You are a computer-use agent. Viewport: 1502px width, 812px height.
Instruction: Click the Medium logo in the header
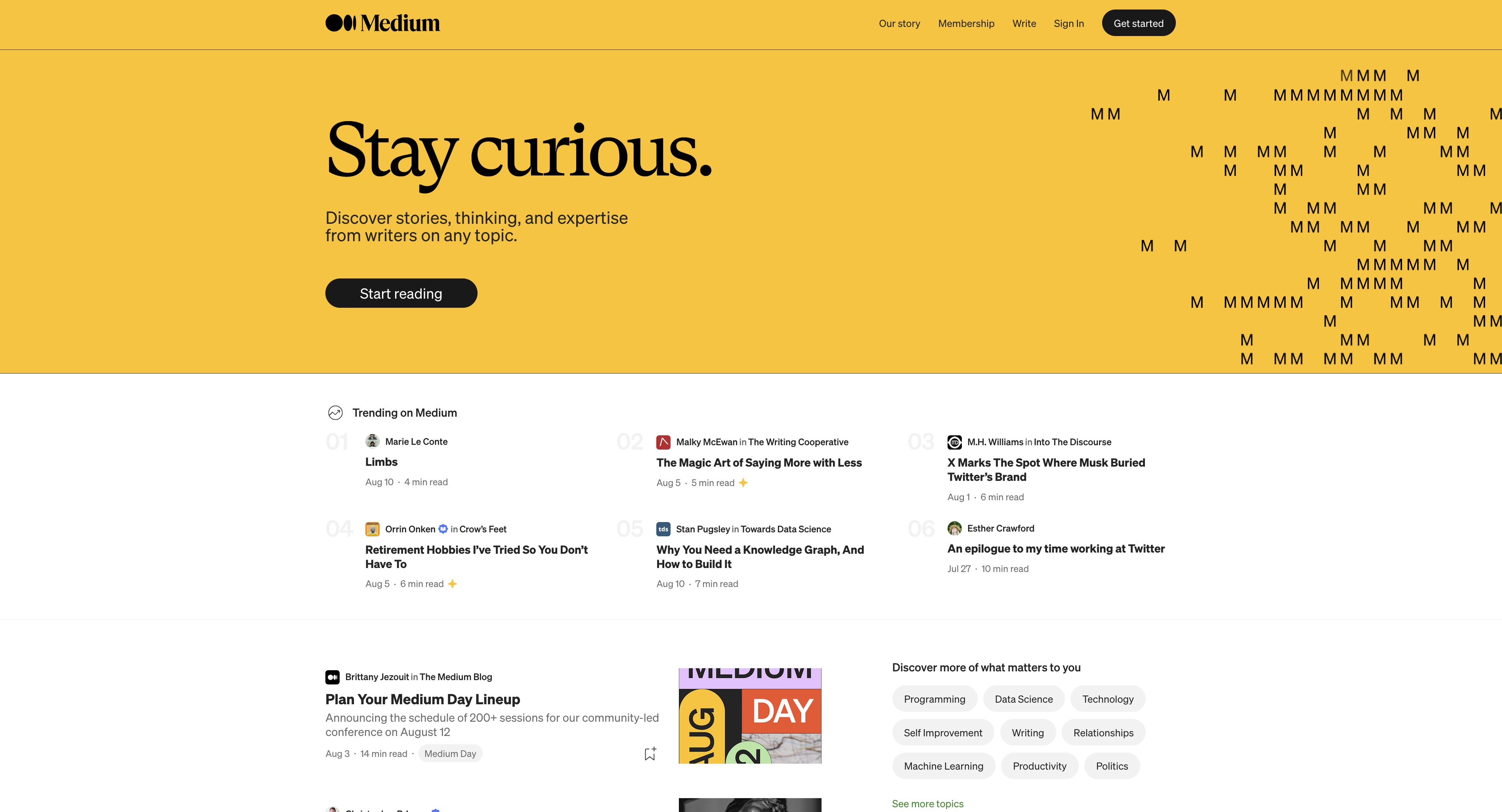[382, 23]
